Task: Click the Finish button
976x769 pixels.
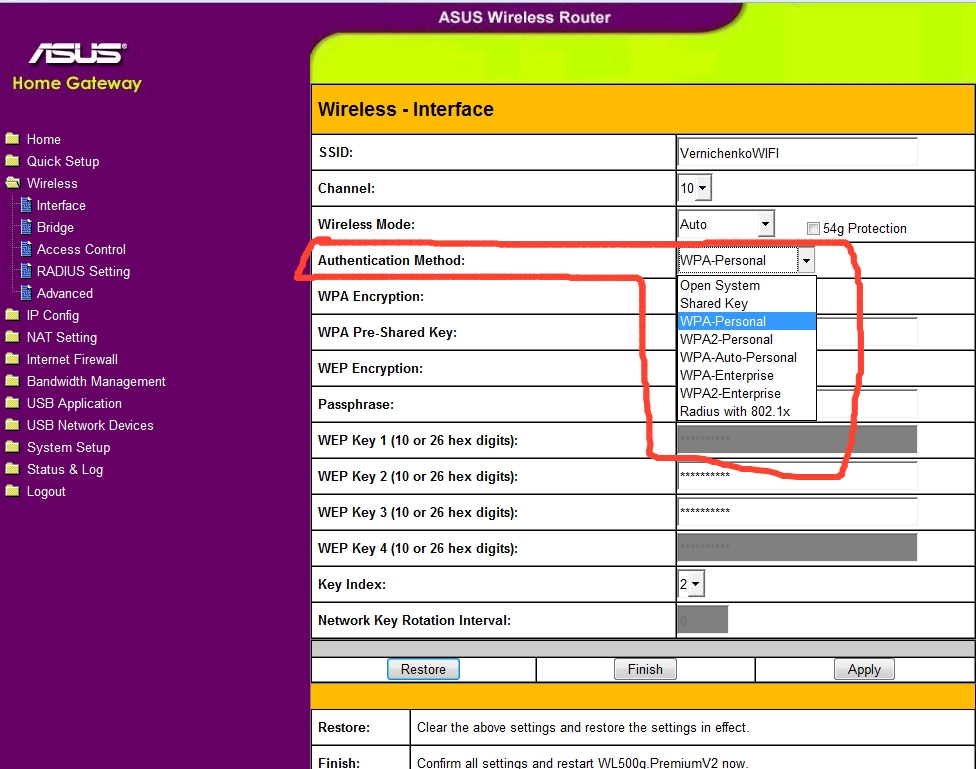Action: [645, 669]
